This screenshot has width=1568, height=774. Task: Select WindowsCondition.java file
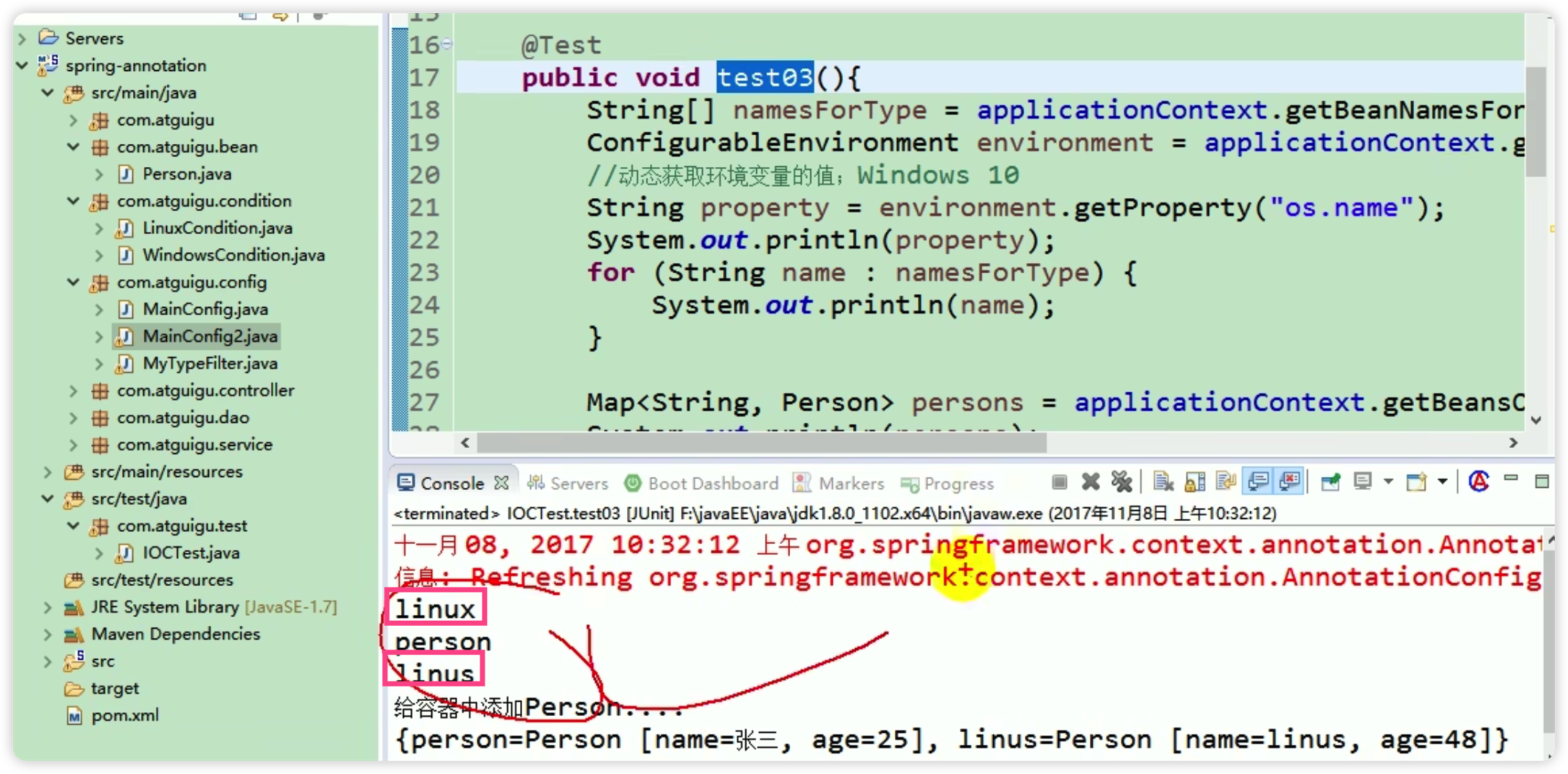pyautogui.click(x=233, y=255)
